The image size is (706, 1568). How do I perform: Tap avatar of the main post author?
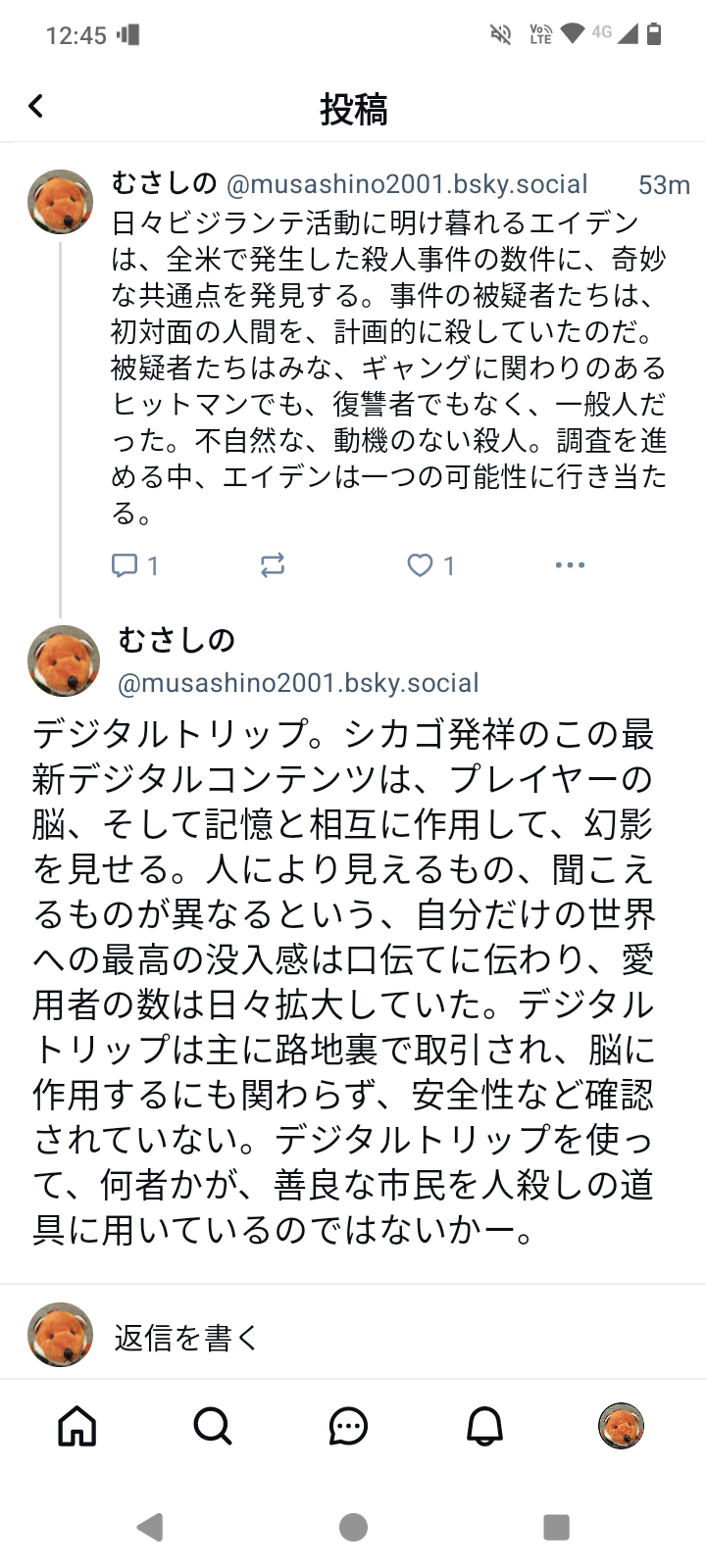tap(64, 661)
